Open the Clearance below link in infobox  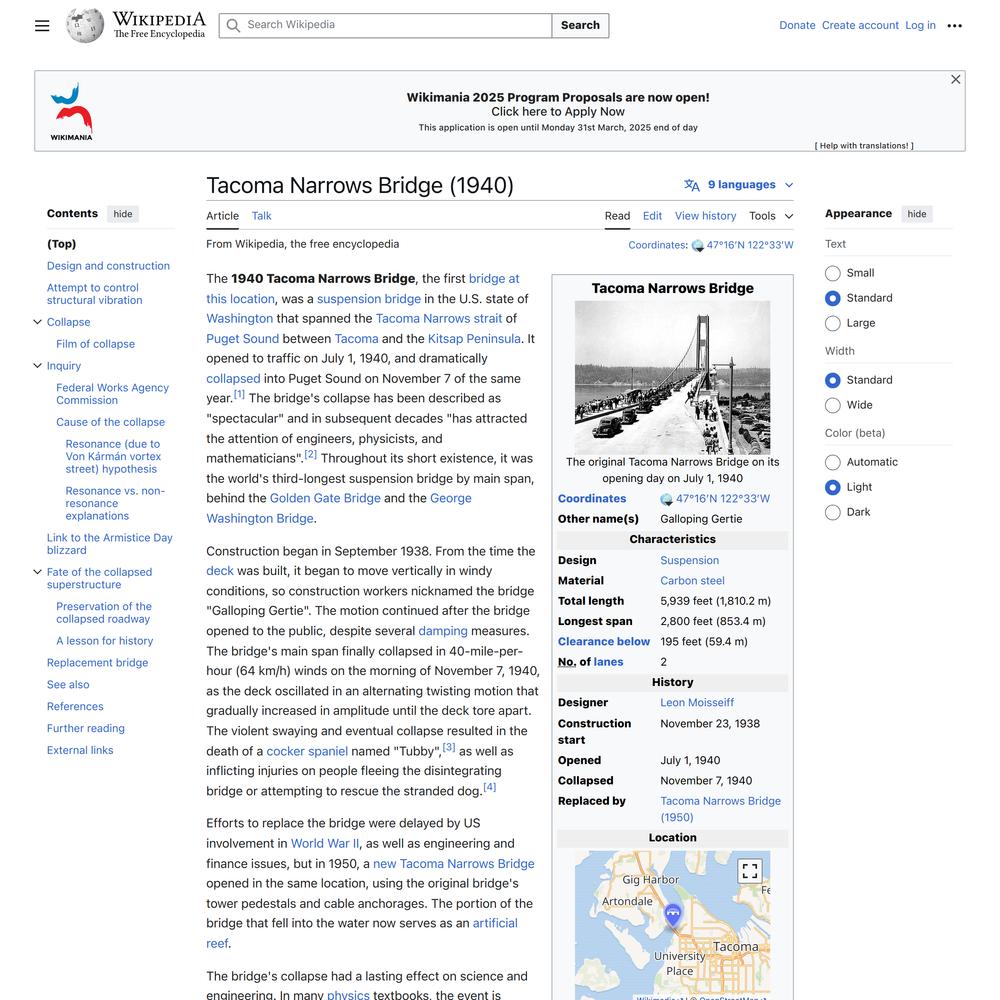click(603, 642)
